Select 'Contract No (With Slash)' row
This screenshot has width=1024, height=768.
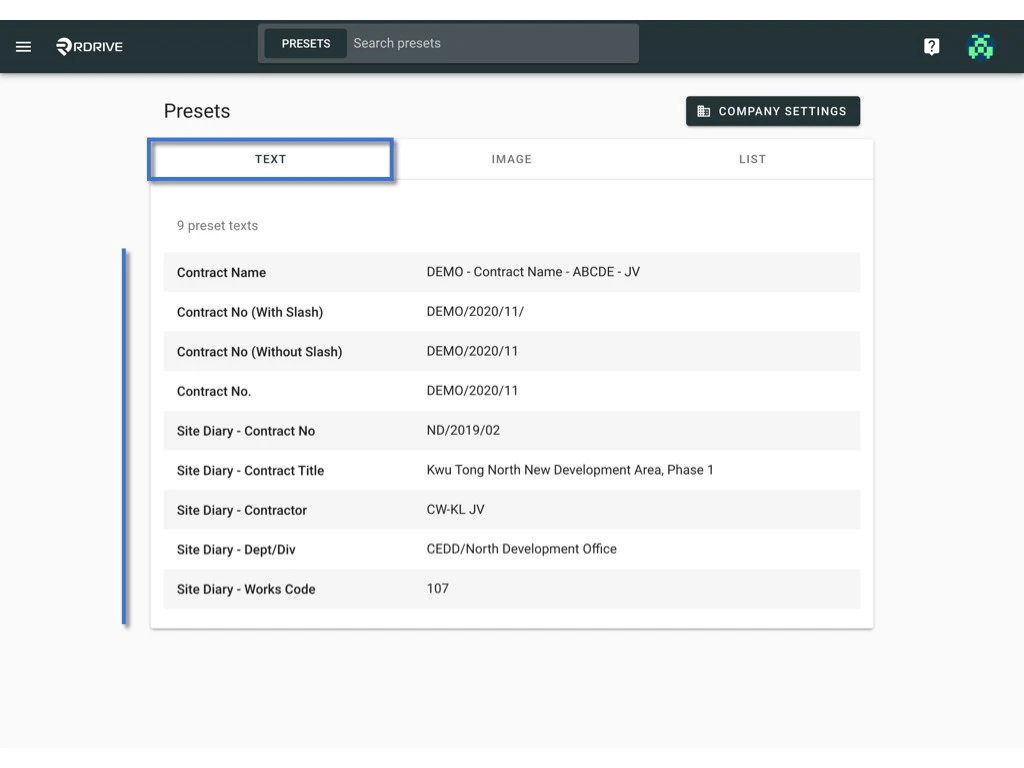[x=511, y=312]
